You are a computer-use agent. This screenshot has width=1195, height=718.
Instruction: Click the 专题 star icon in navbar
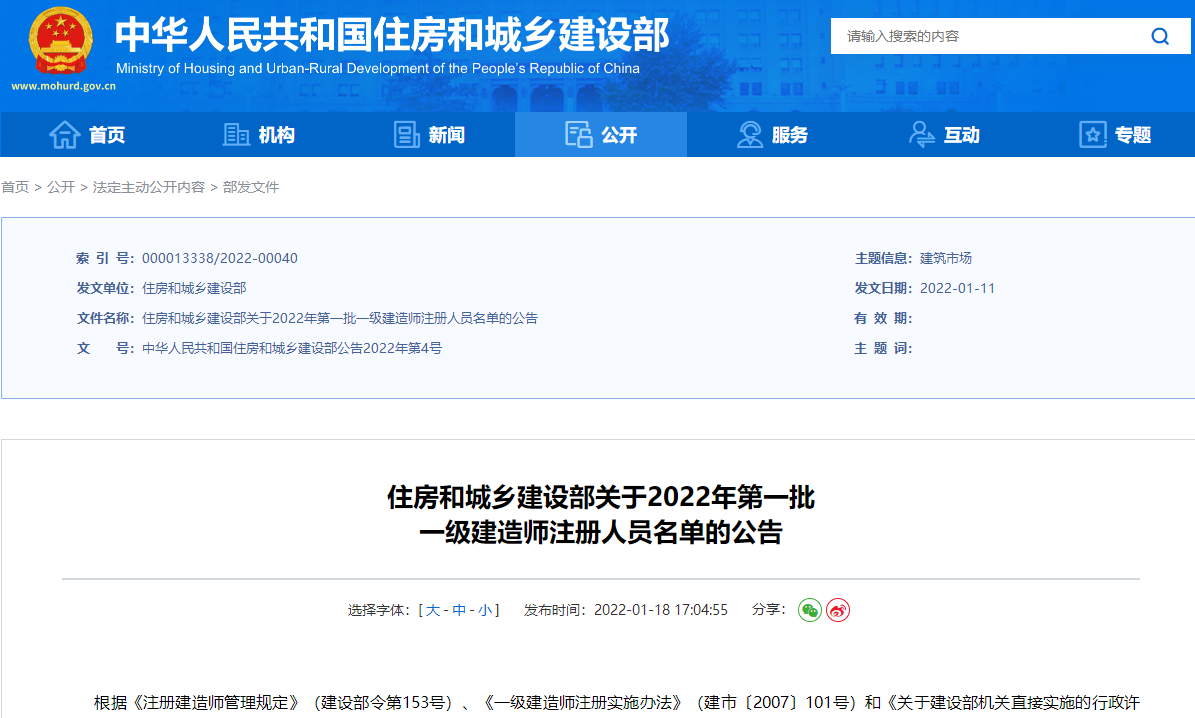1091,134
